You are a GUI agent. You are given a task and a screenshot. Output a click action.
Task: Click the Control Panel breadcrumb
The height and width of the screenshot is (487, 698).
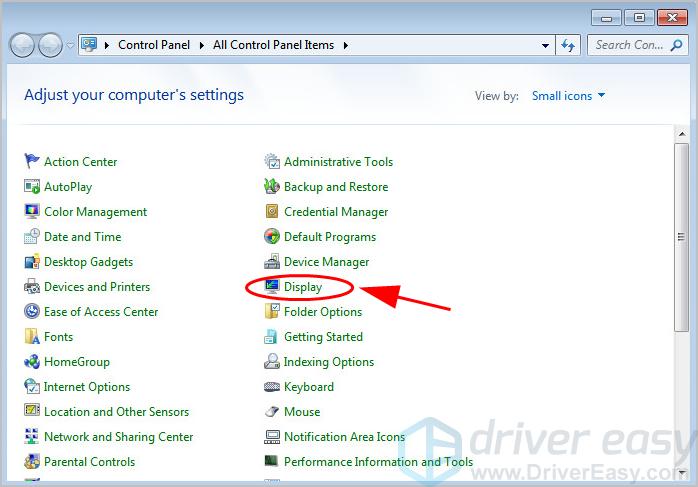[154, 45]
